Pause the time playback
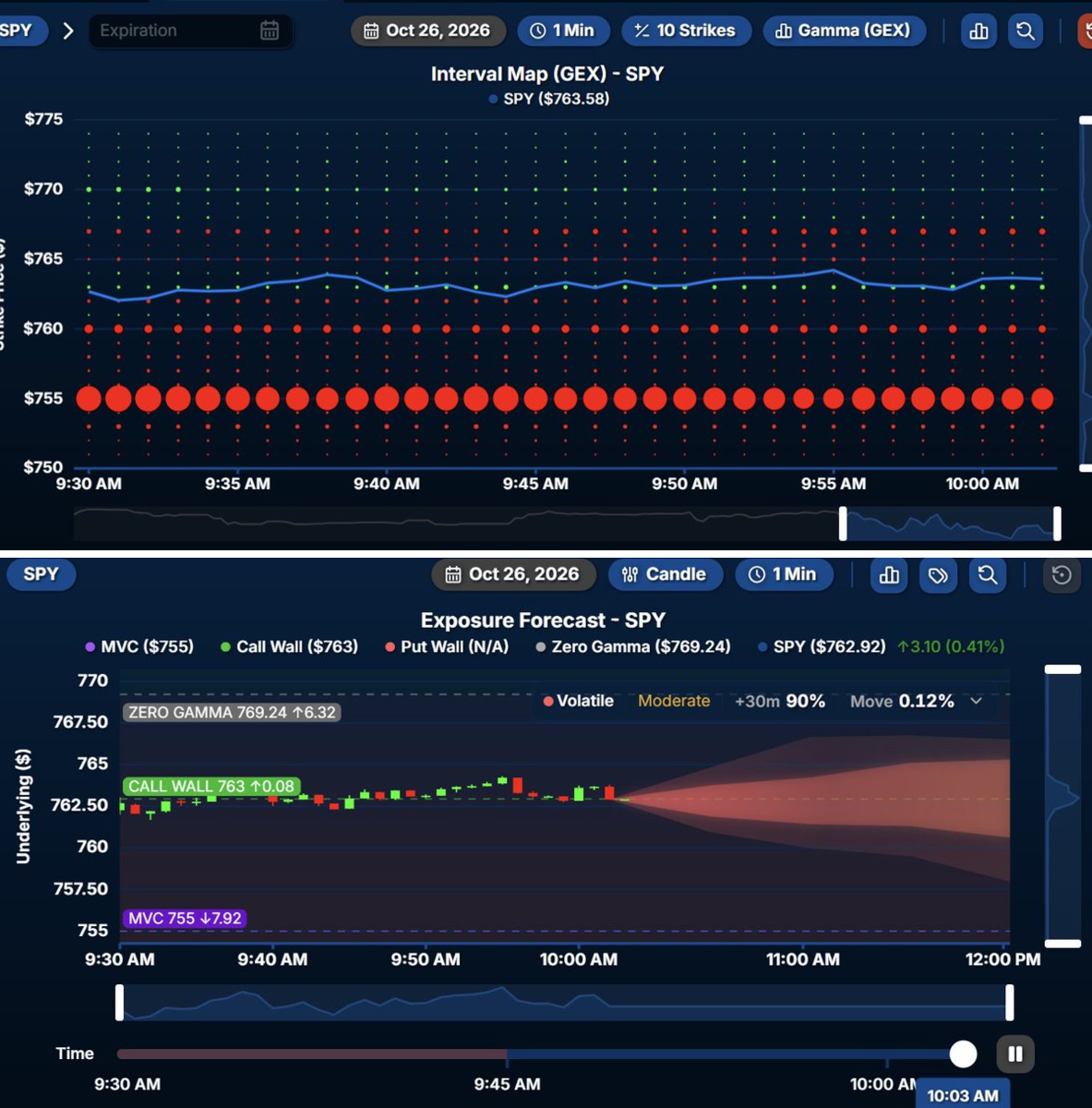Image resolution: width=1092 pixels, height=1108 pixels. (1015, 1054)
